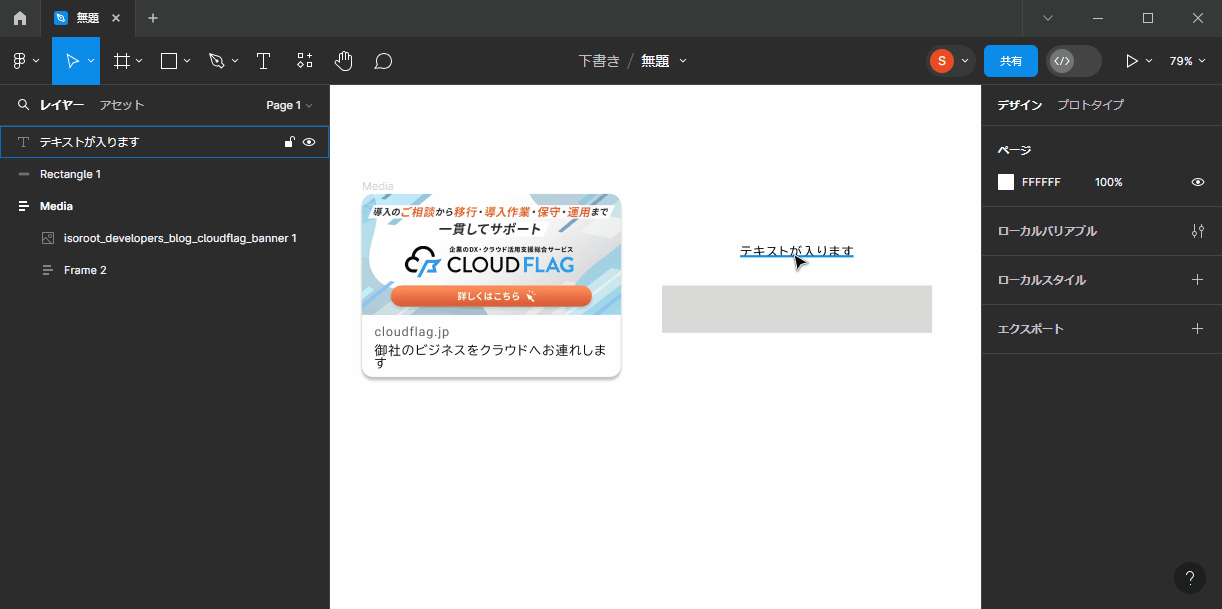
Task: Open the shape tools dropdown arrow
Action: click(187, 61)
